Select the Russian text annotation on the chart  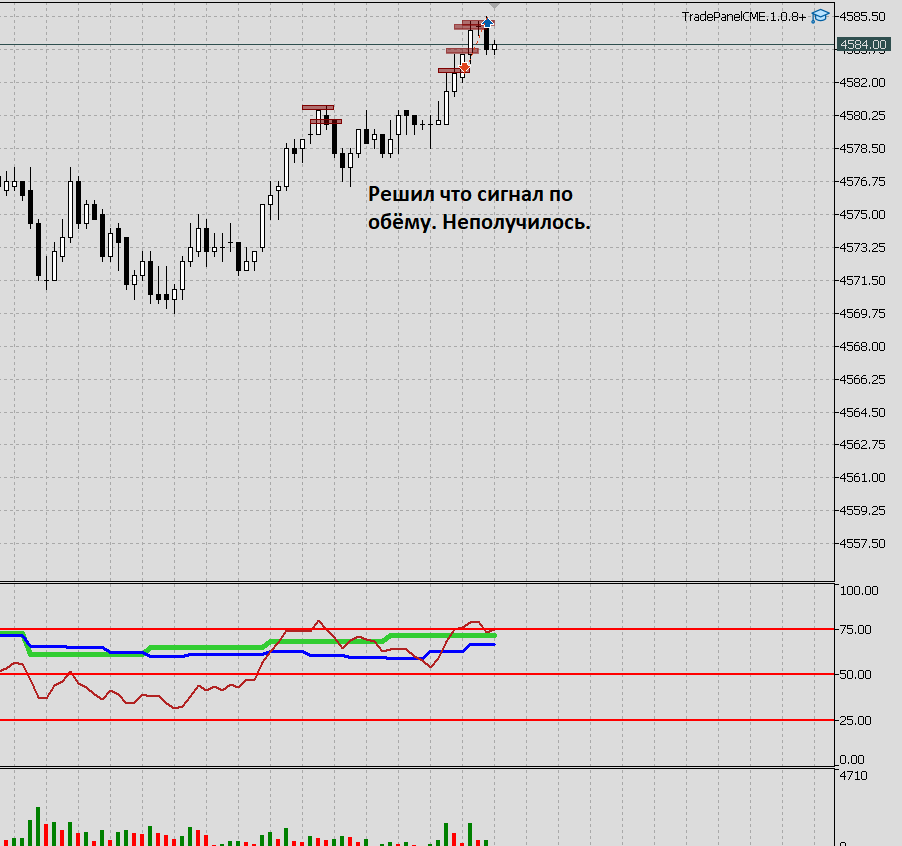(479, 208)
